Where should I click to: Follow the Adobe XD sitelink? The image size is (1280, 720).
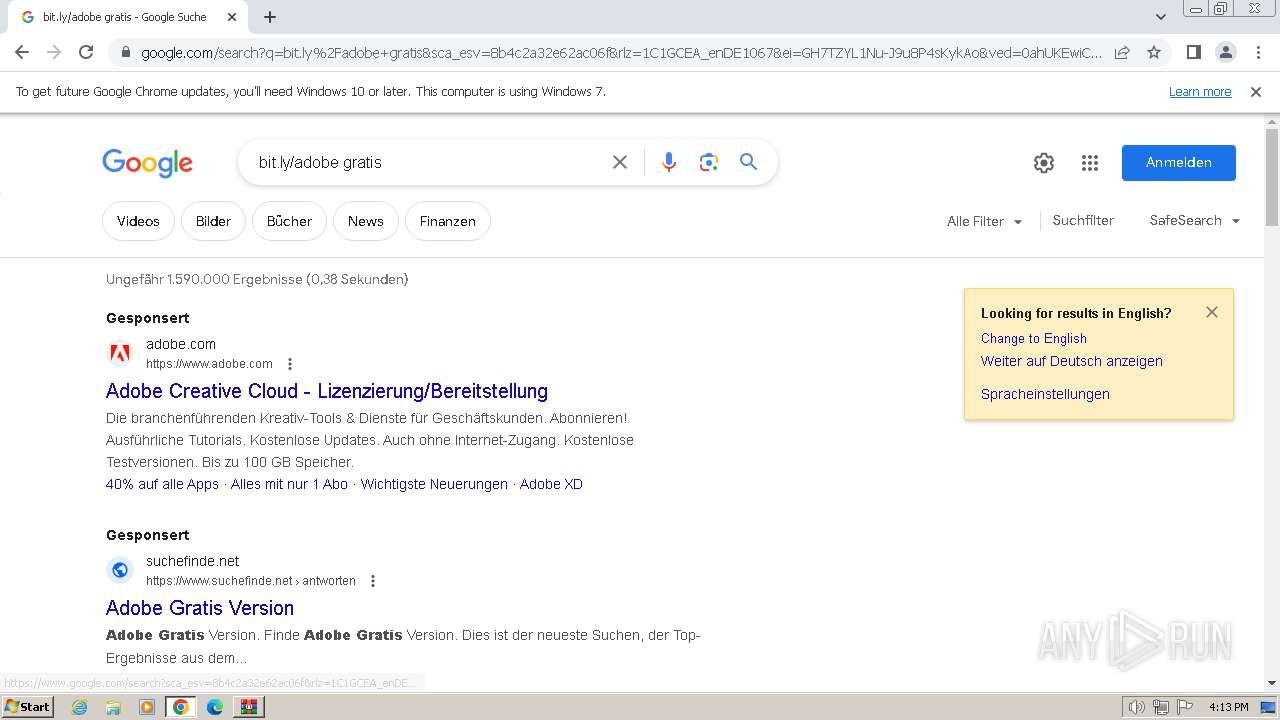(x=551, y=484)
